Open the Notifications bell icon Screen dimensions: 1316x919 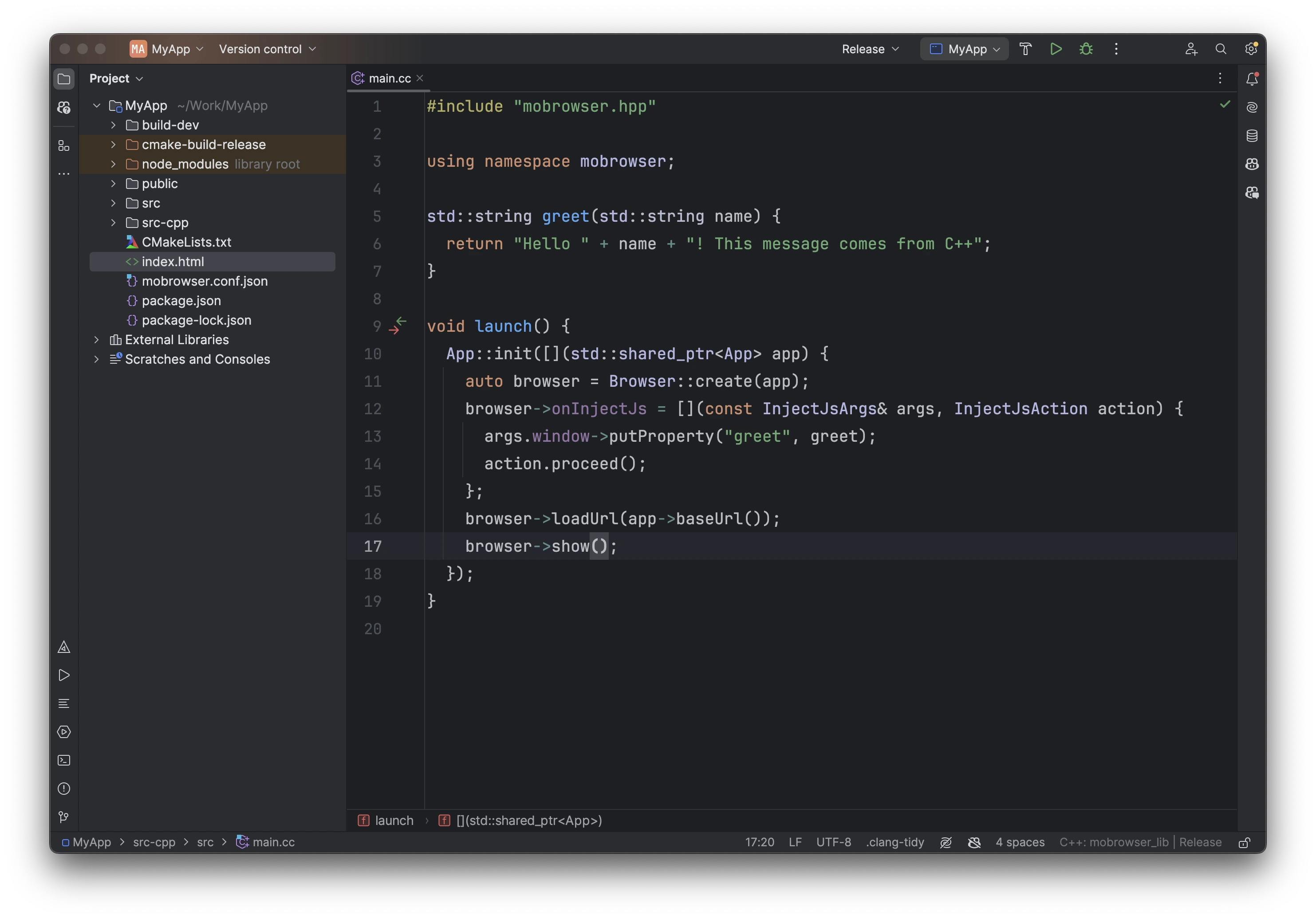[1252, 79]
